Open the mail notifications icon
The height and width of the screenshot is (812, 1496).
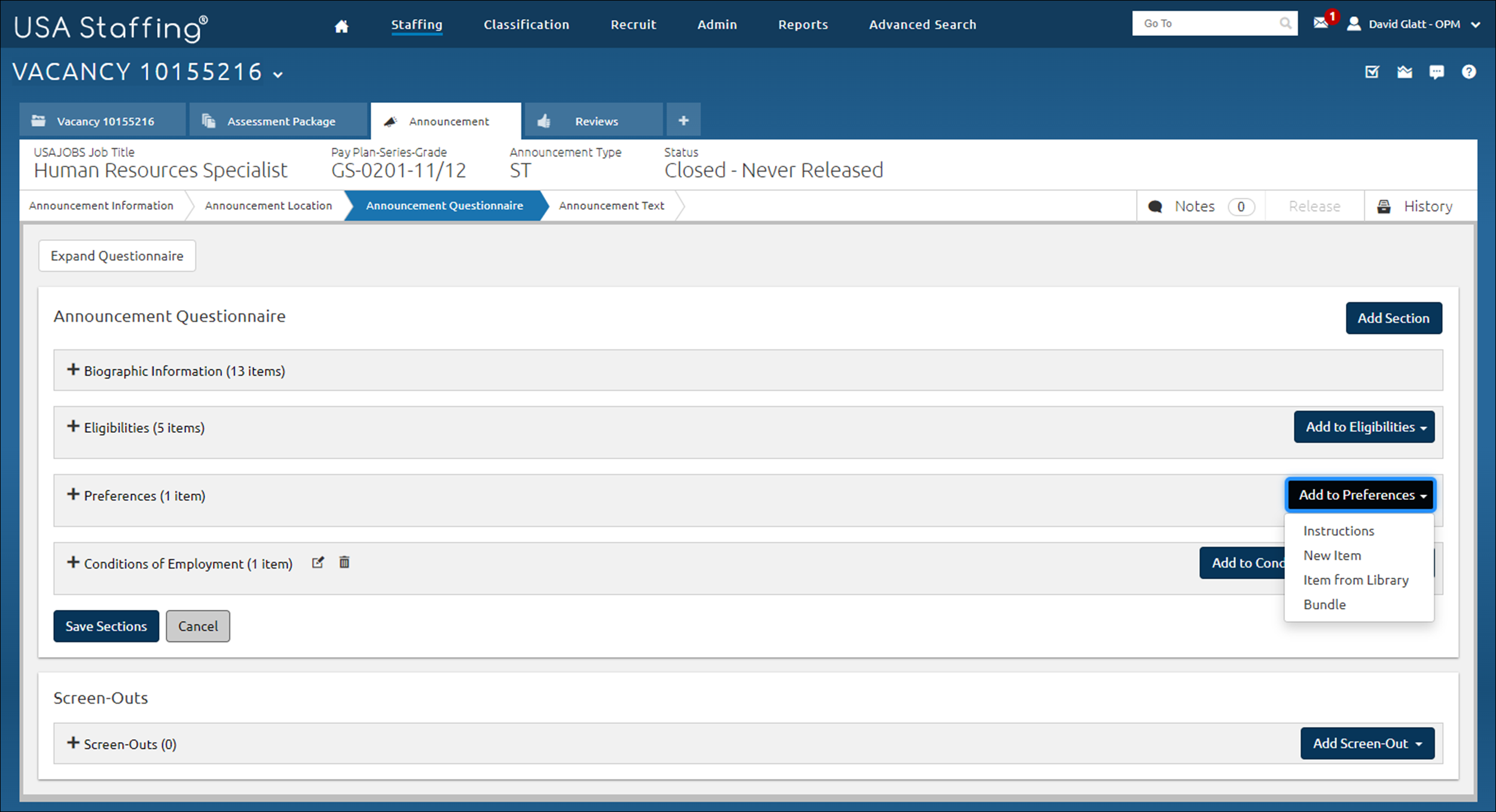[x=1320, y=23]
